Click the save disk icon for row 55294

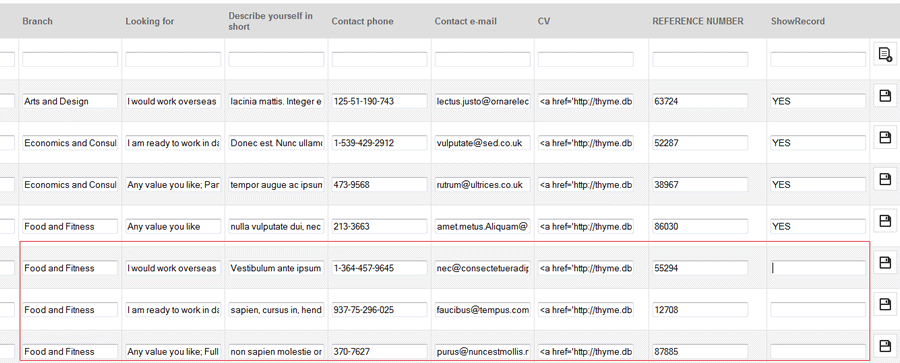pos(885,262)
